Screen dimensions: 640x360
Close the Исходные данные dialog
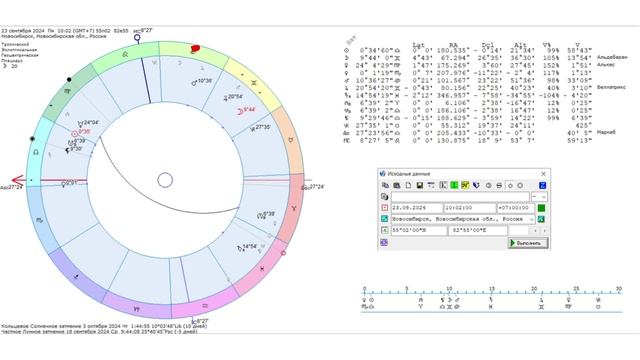tap(543, 174)
